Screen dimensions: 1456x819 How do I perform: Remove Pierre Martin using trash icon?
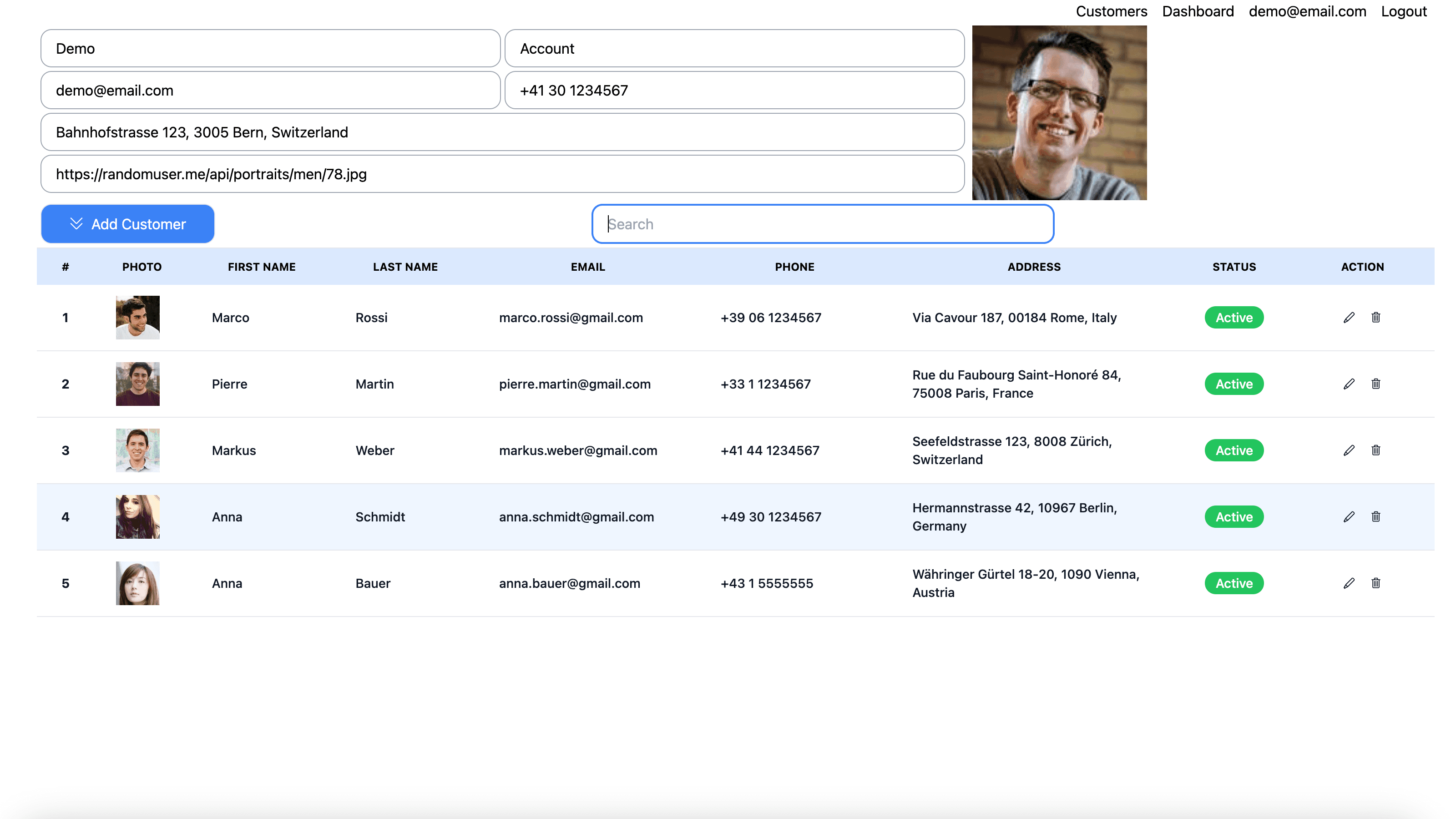coord(1376,384)
